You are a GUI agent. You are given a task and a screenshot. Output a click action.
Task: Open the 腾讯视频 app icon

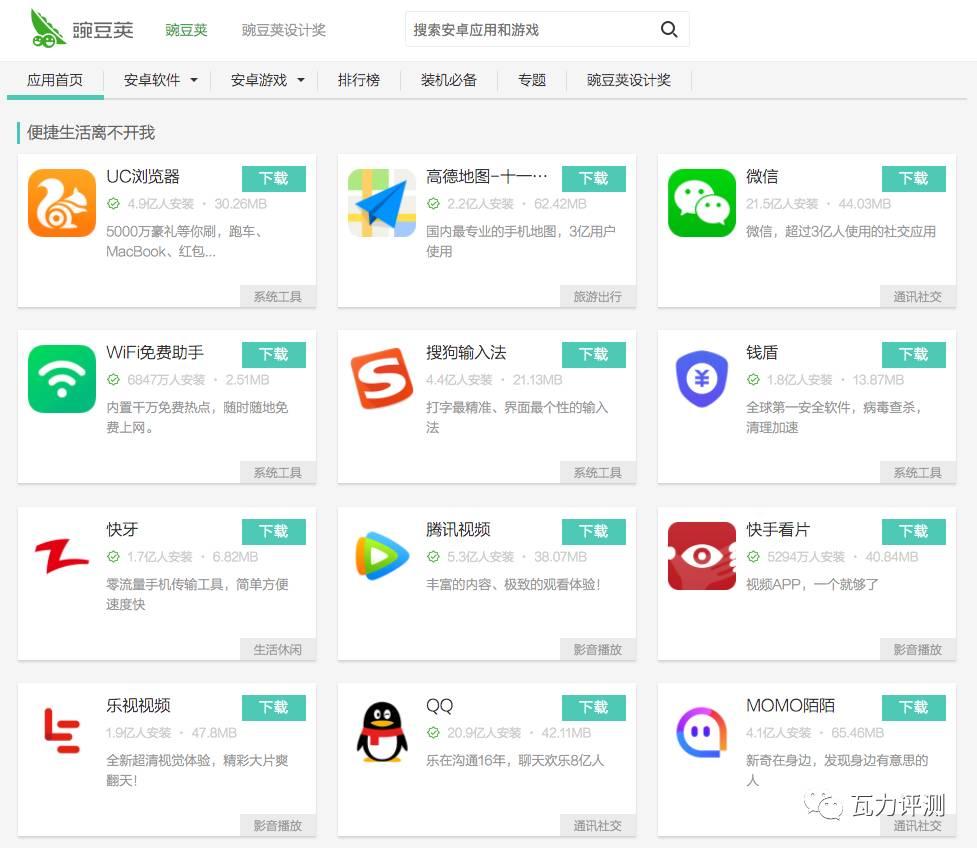382,556
